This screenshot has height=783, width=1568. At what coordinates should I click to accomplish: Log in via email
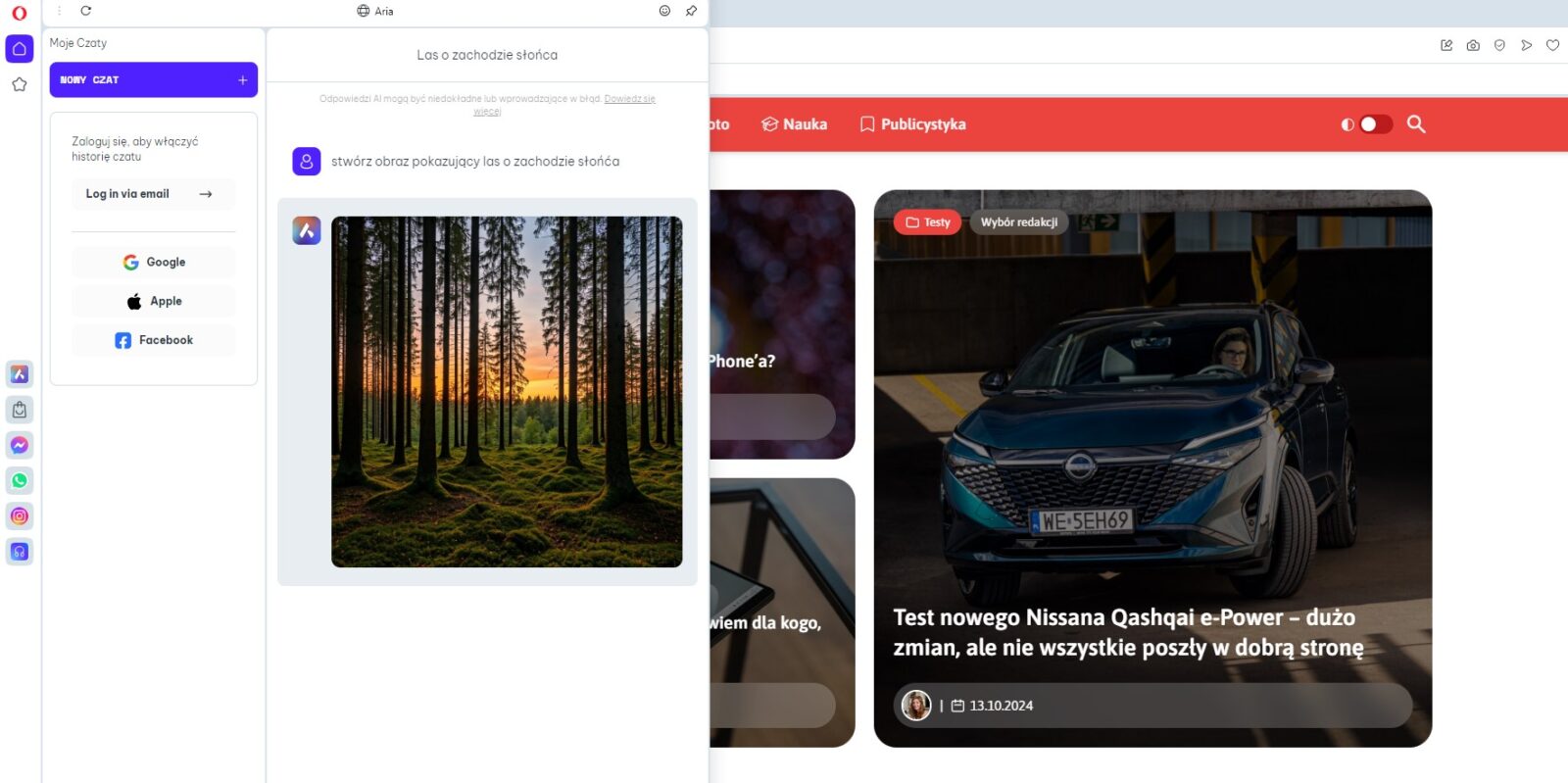tap(153, 194)
